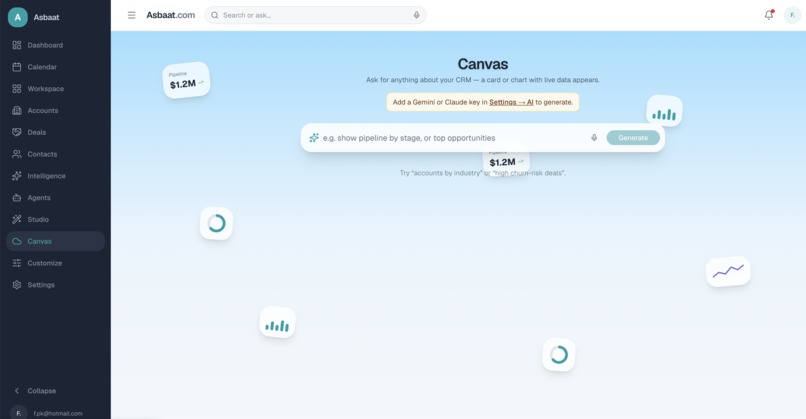Start voice input in Canvas prompt box
Viewport: 806px width, 419px height.
pyautogui.click(x=594, y=138)
